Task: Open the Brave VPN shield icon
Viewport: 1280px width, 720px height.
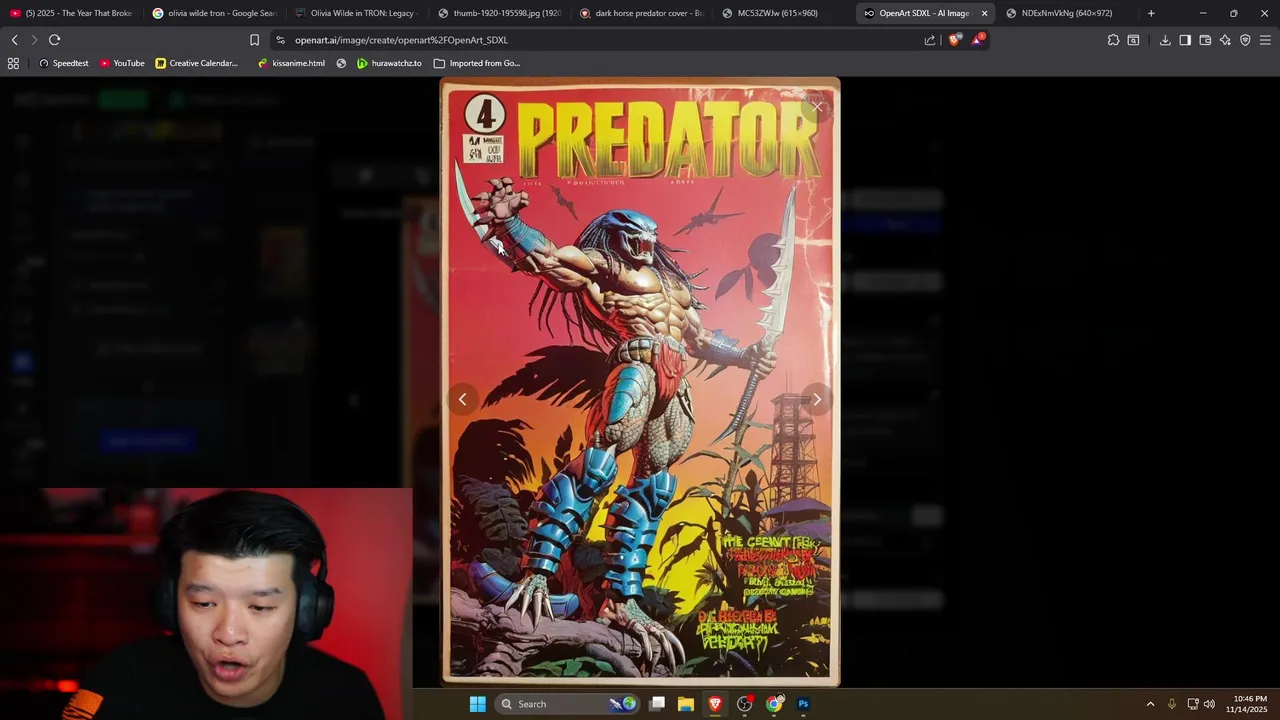Action: tap(1245, 40)
